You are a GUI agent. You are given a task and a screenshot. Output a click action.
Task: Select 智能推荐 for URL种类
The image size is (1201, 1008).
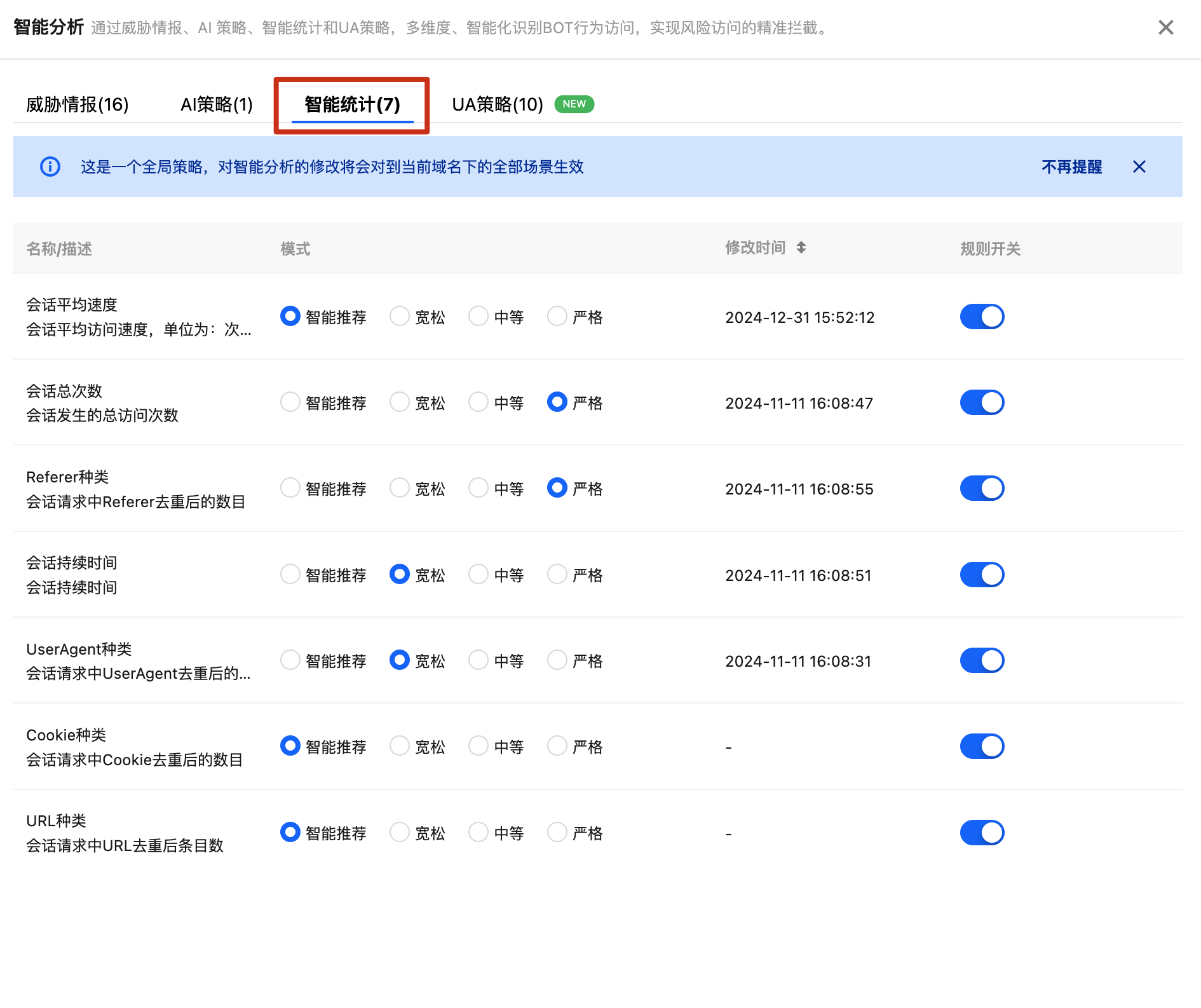(x=290, y=832)
